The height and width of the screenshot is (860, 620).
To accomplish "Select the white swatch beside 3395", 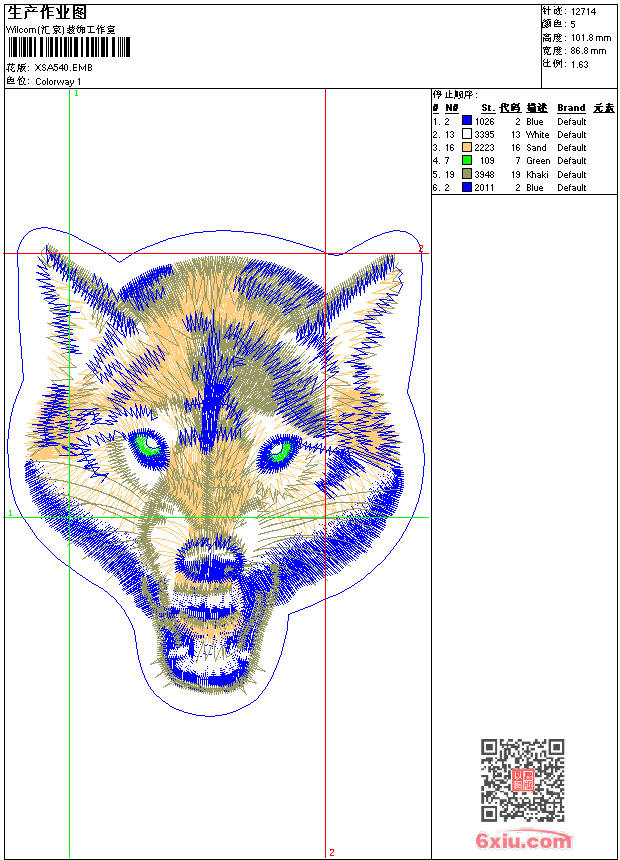I will (x=467, y=134).
